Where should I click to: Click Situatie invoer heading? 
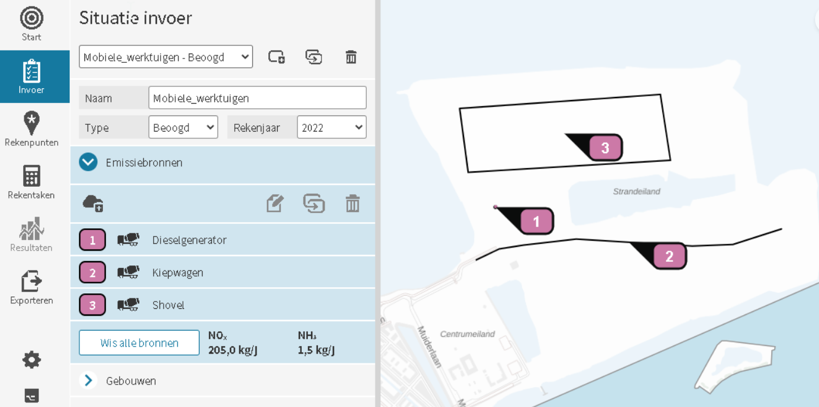(x=135, y=18)
